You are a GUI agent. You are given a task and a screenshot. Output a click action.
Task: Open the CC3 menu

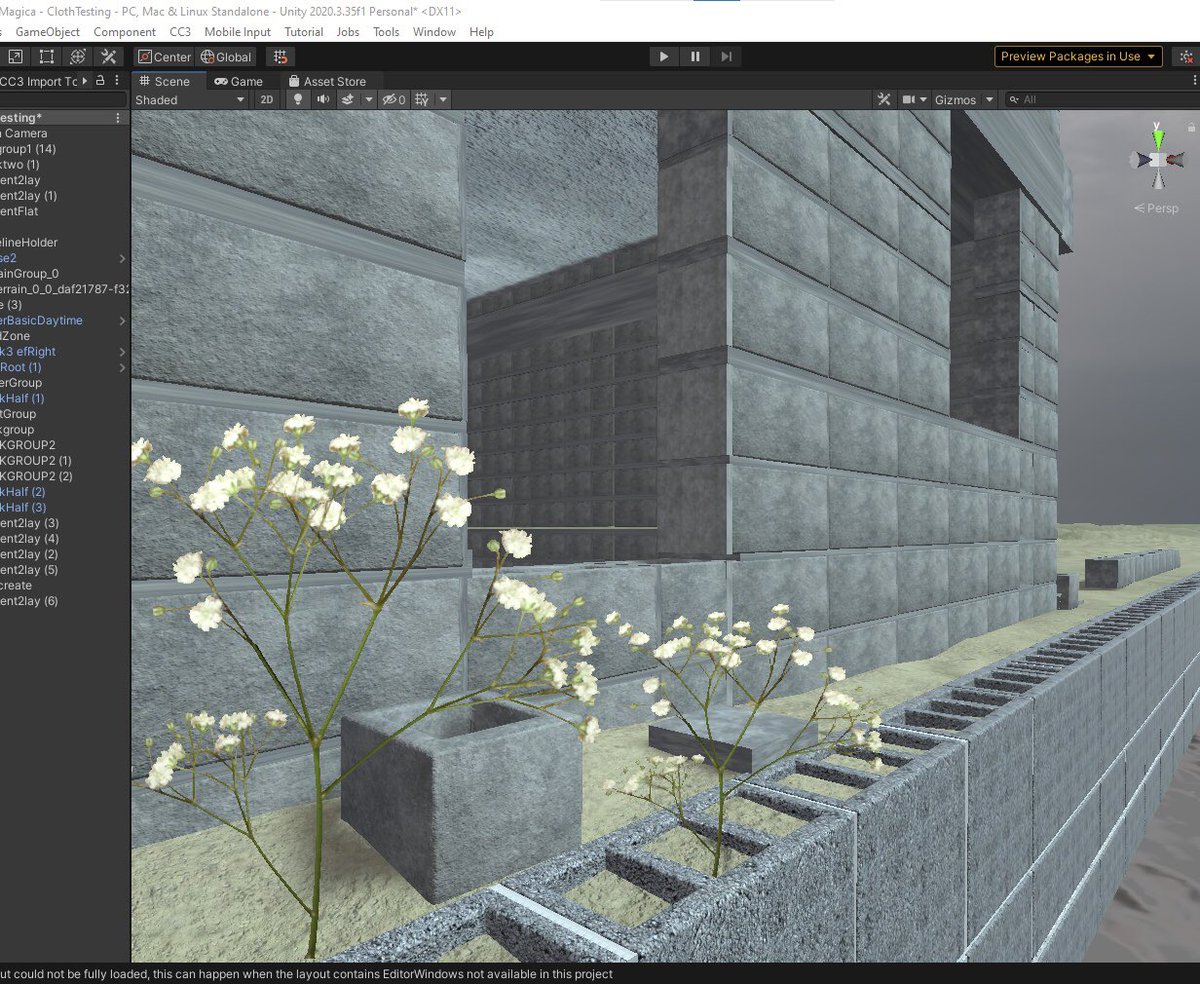[x=180, y=32]
